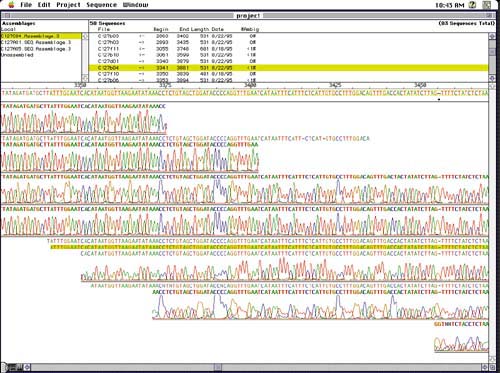Viewport: 500px width, 373px height.
Task: Select sequence row C127f11 in the list
Action: click(288, 49)
